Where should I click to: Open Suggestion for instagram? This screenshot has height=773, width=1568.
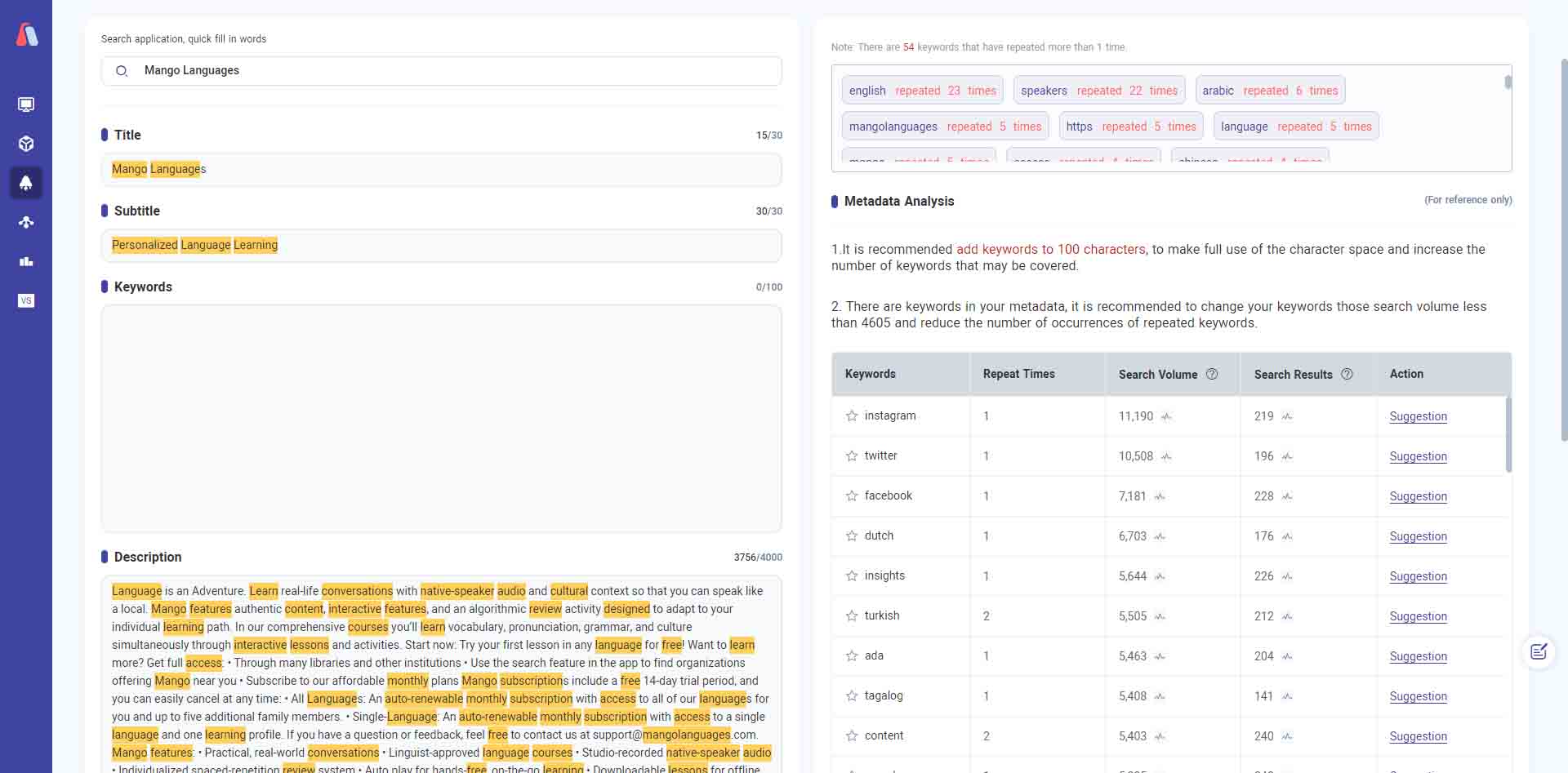1418,416
